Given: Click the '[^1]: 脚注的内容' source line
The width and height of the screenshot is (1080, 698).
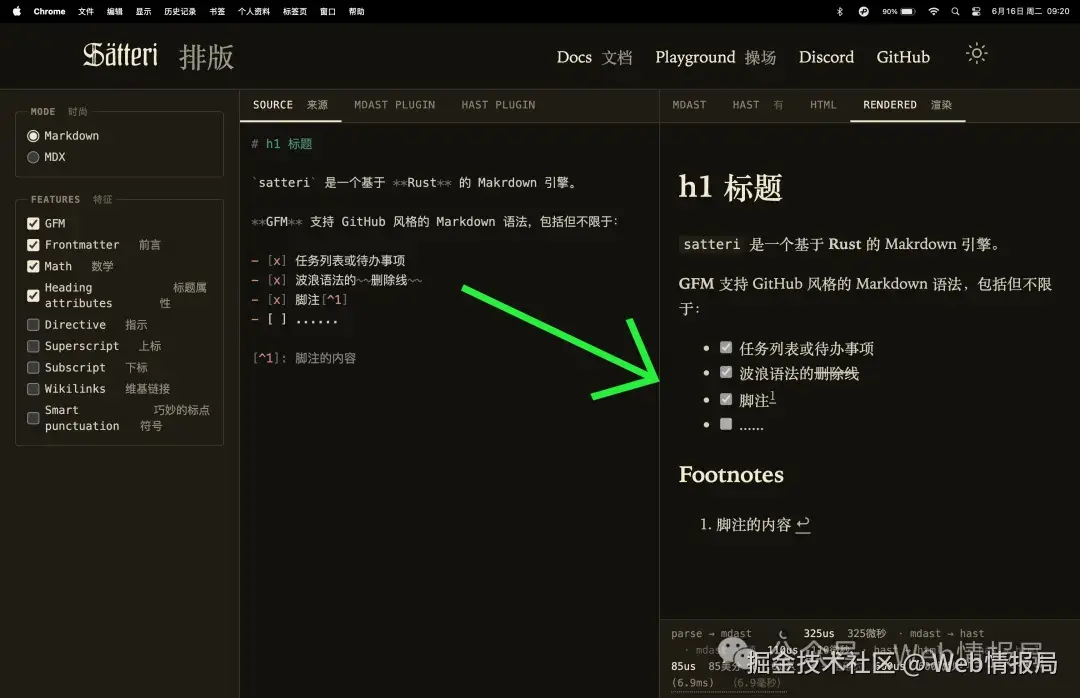Looking at the screenshot, I should click(304, 358).
